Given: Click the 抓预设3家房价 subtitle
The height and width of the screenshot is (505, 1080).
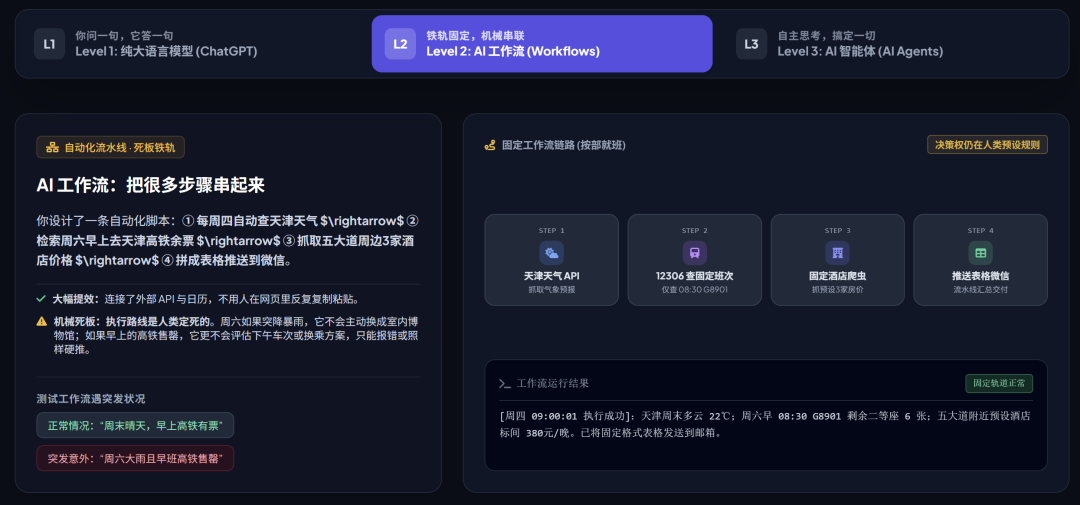Looking at the screenshot, I should (838, 289).
